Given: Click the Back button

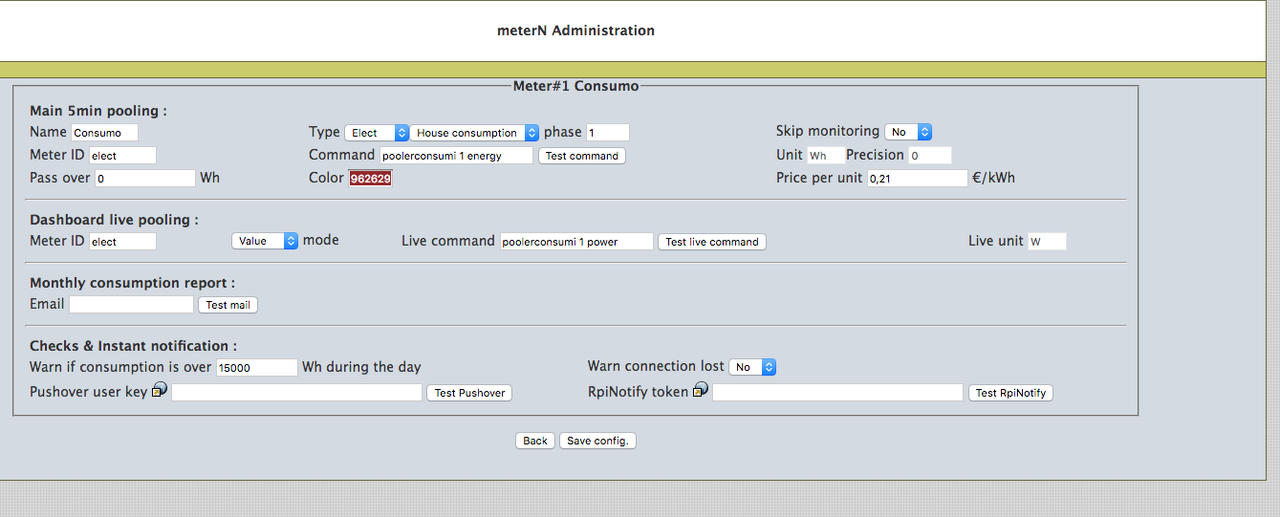Looking at the screenshot, I should [535, 441].
